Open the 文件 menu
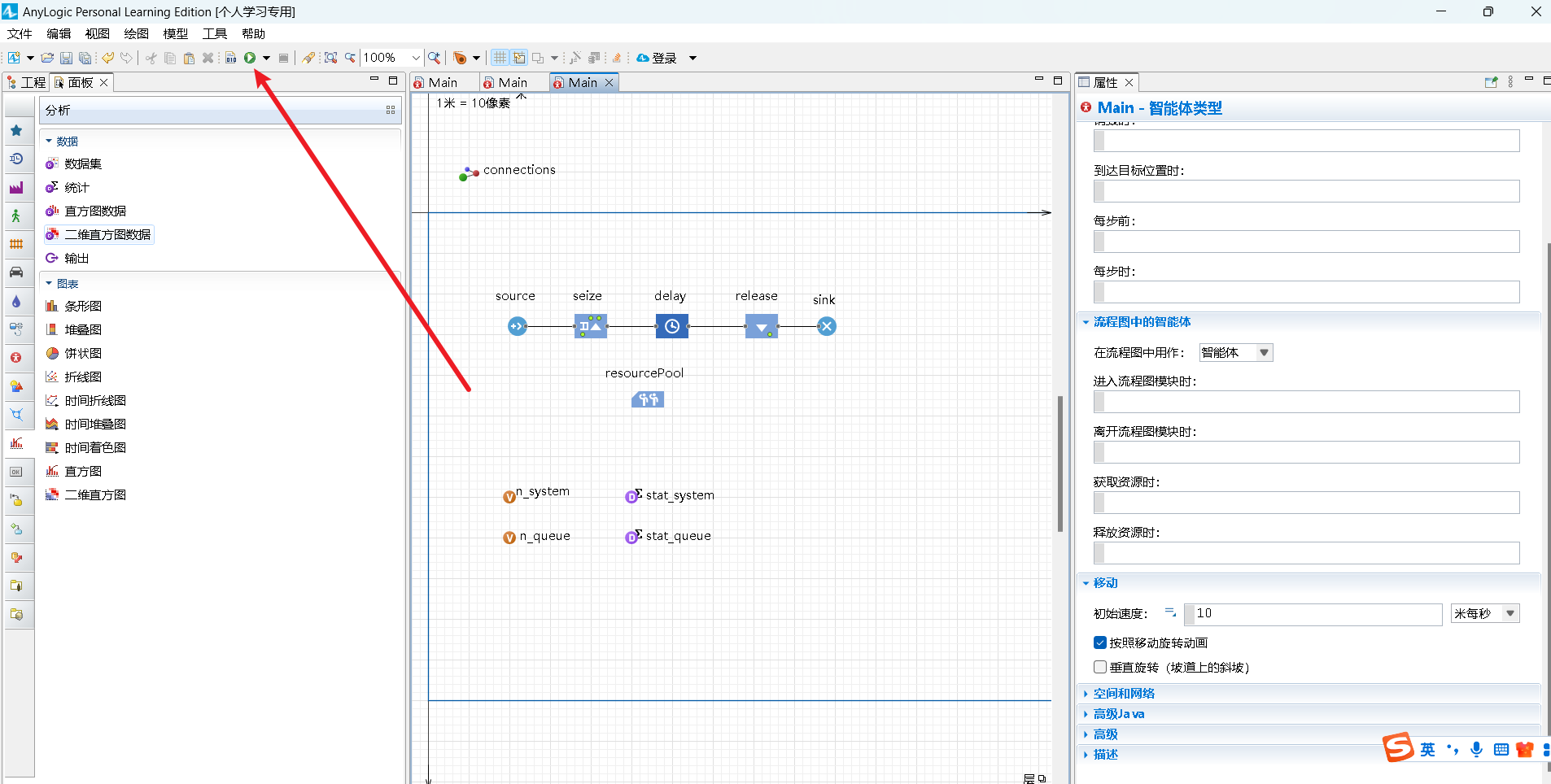The height and width of the screenshot is (784, 1551). [x=20, y=33]
